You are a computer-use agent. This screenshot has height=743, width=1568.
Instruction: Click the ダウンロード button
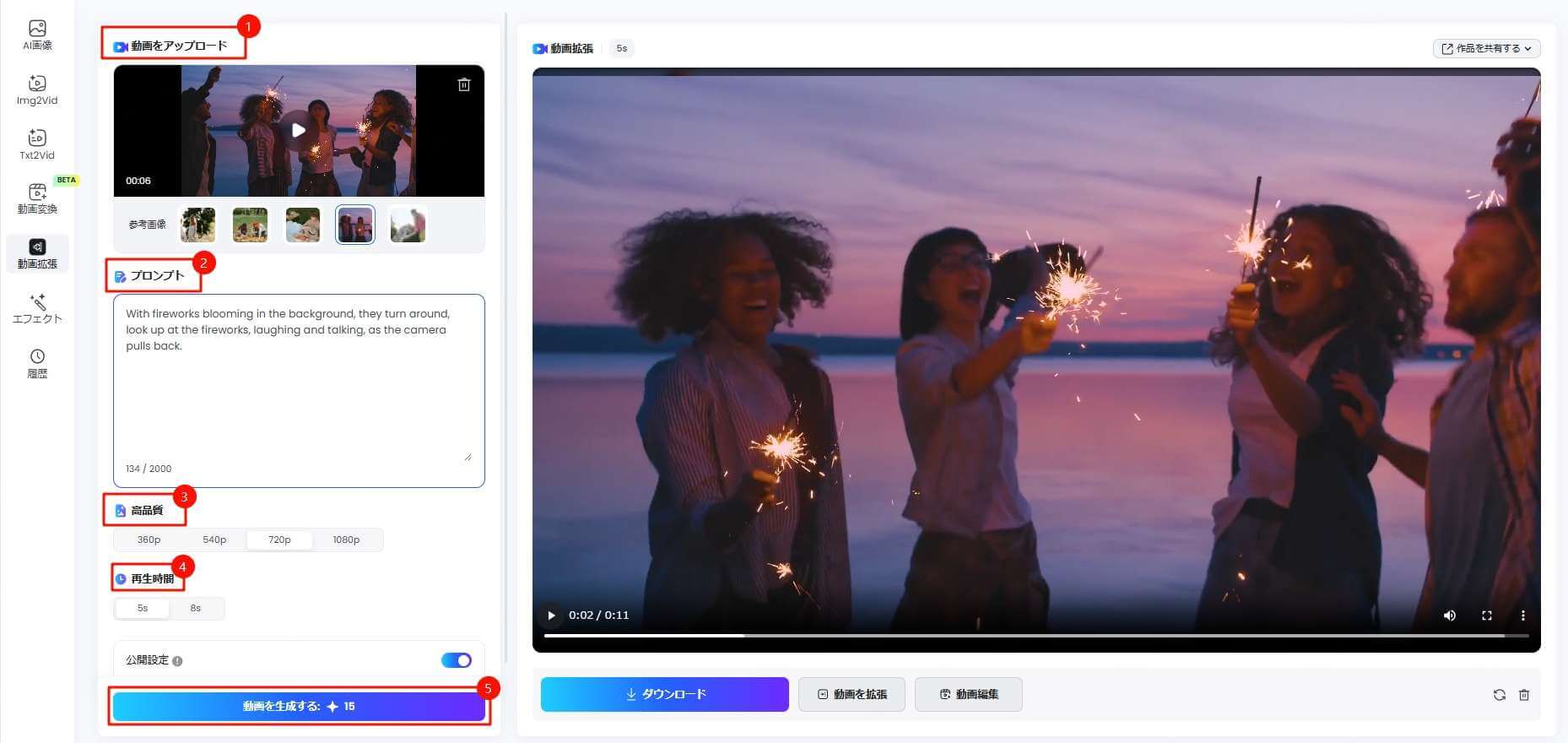click(x=664, y=694)
